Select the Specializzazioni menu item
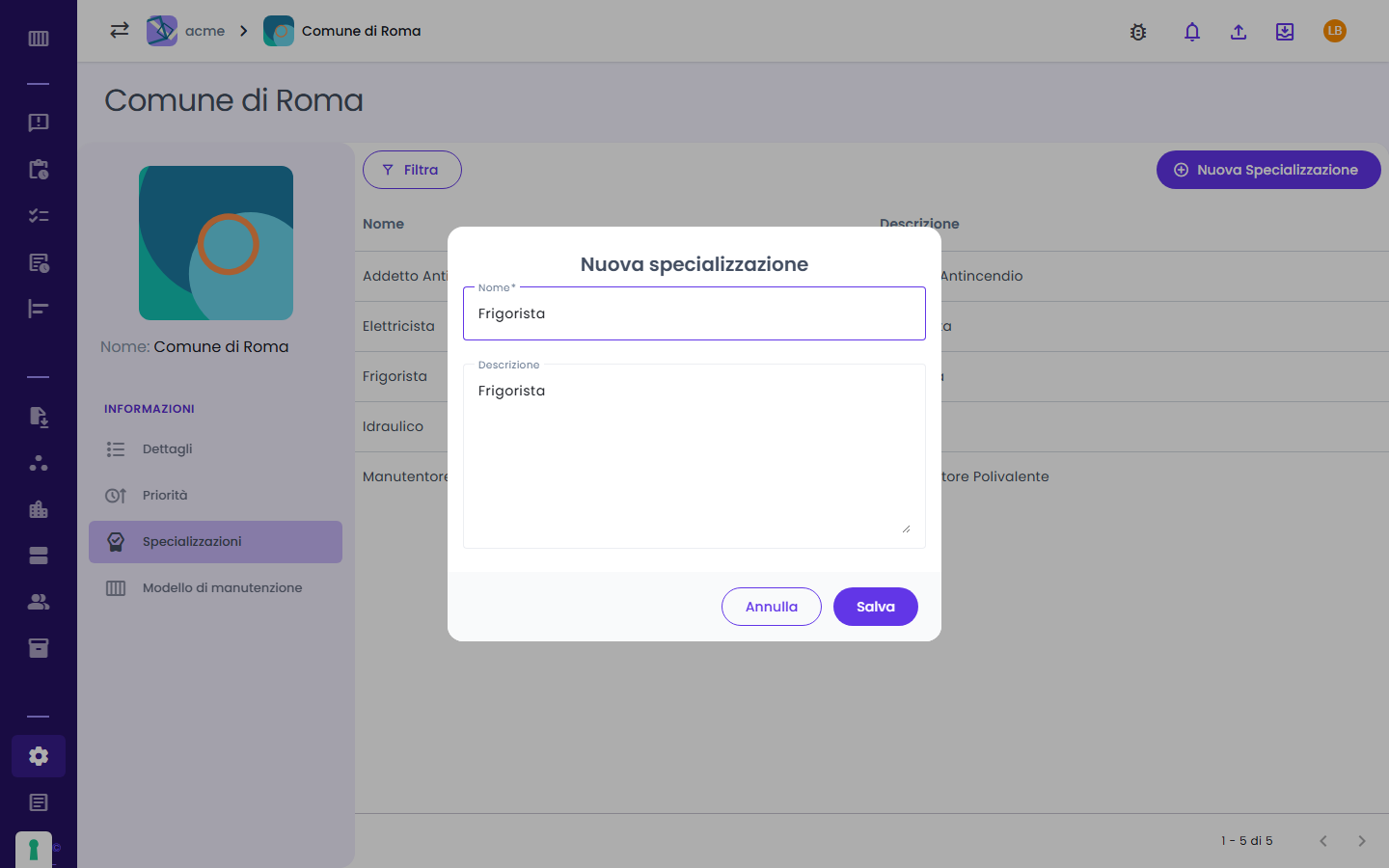 [215, 542]
